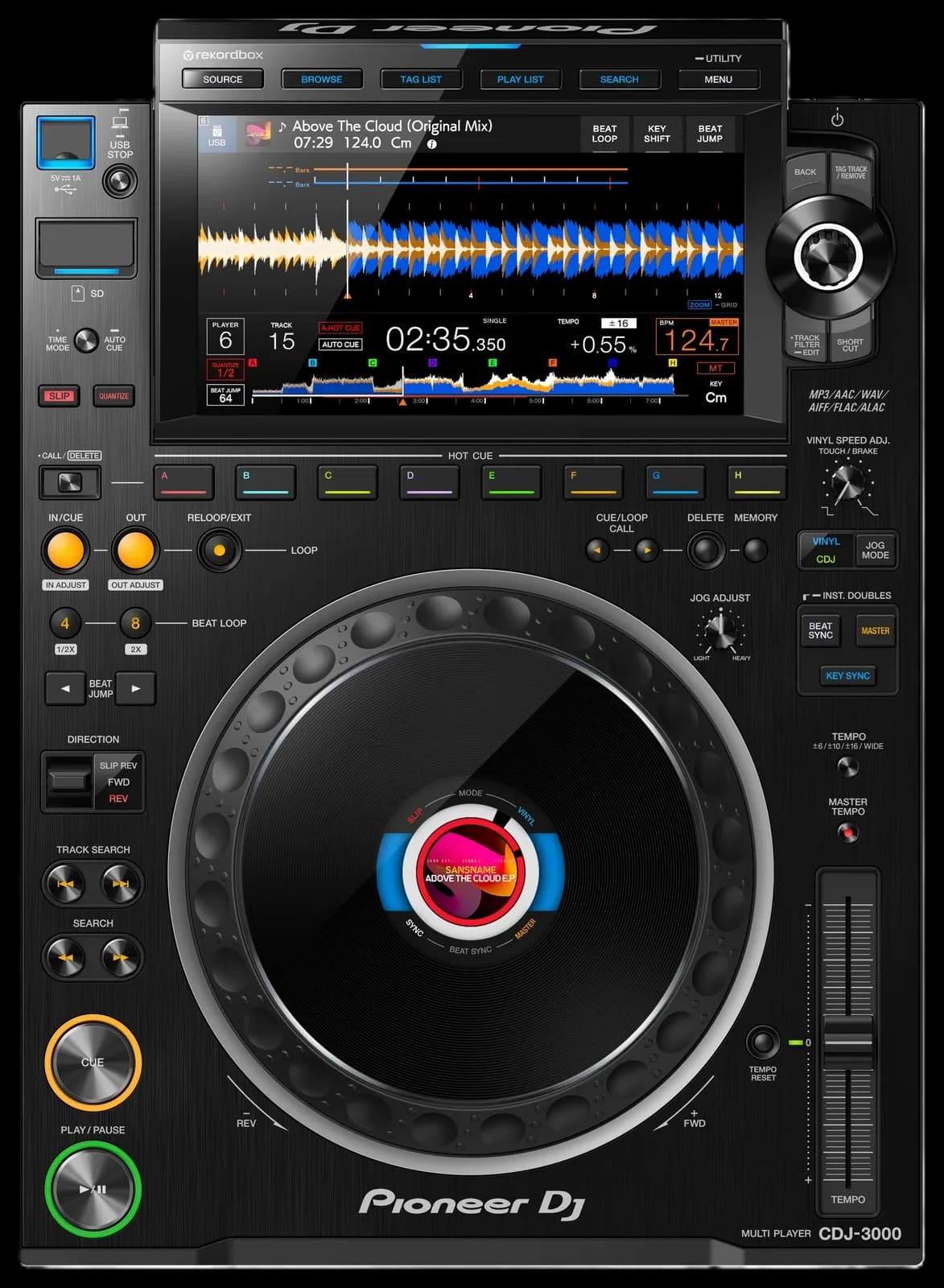
Task: Open the TAG LIST tab
Action: point(421,79)
